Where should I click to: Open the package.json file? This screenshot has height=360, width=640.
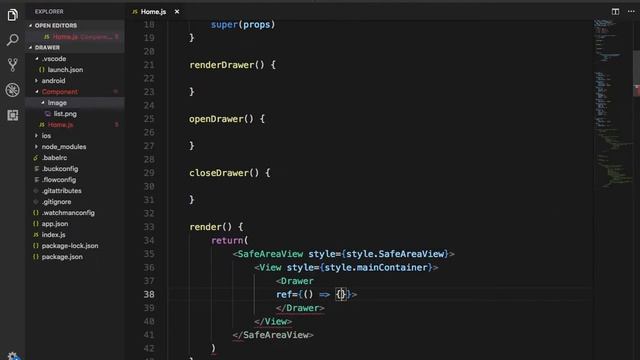pyautogui.click(x=76, y=257)
